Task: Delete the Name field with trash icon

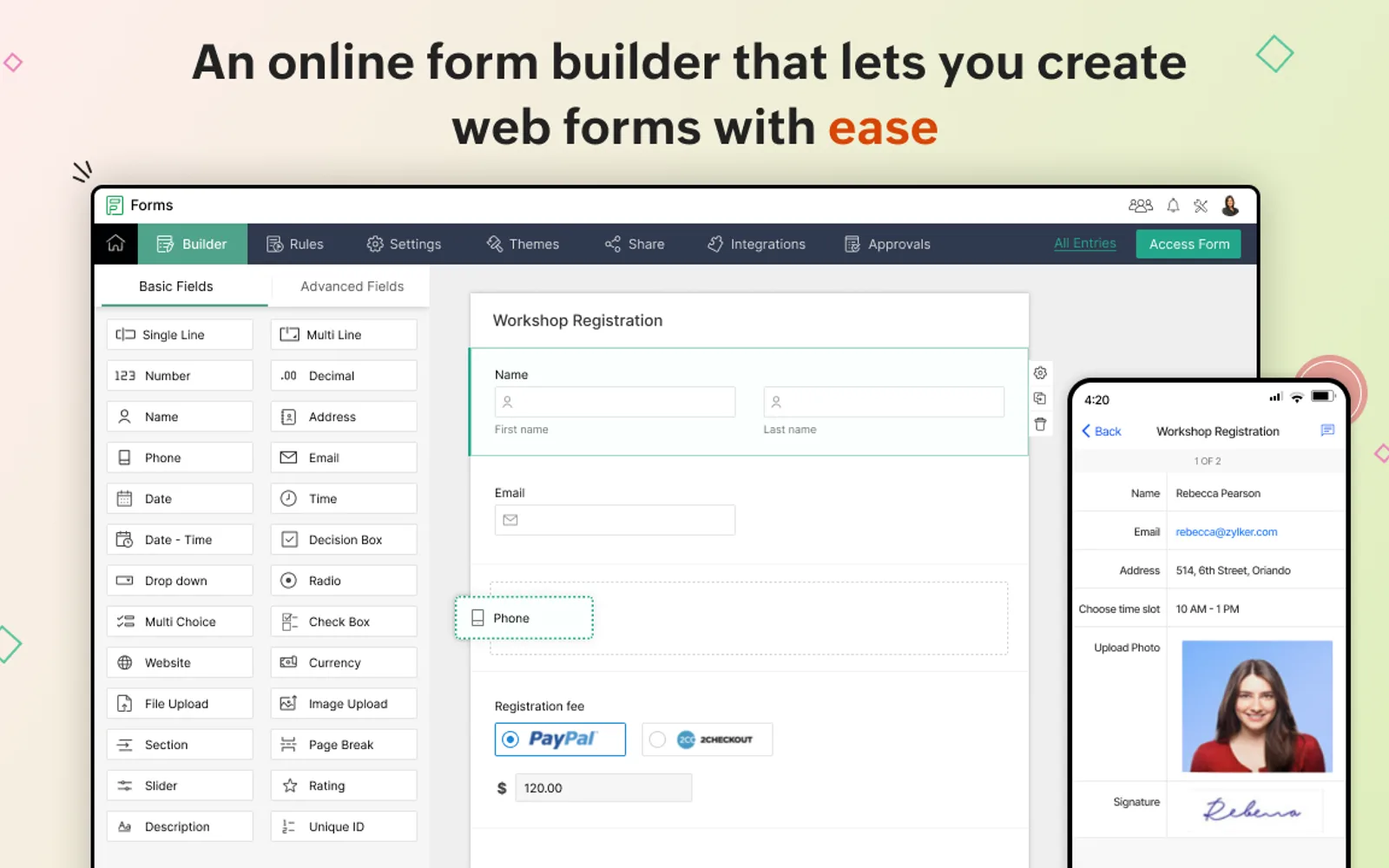Action: 1040,424
